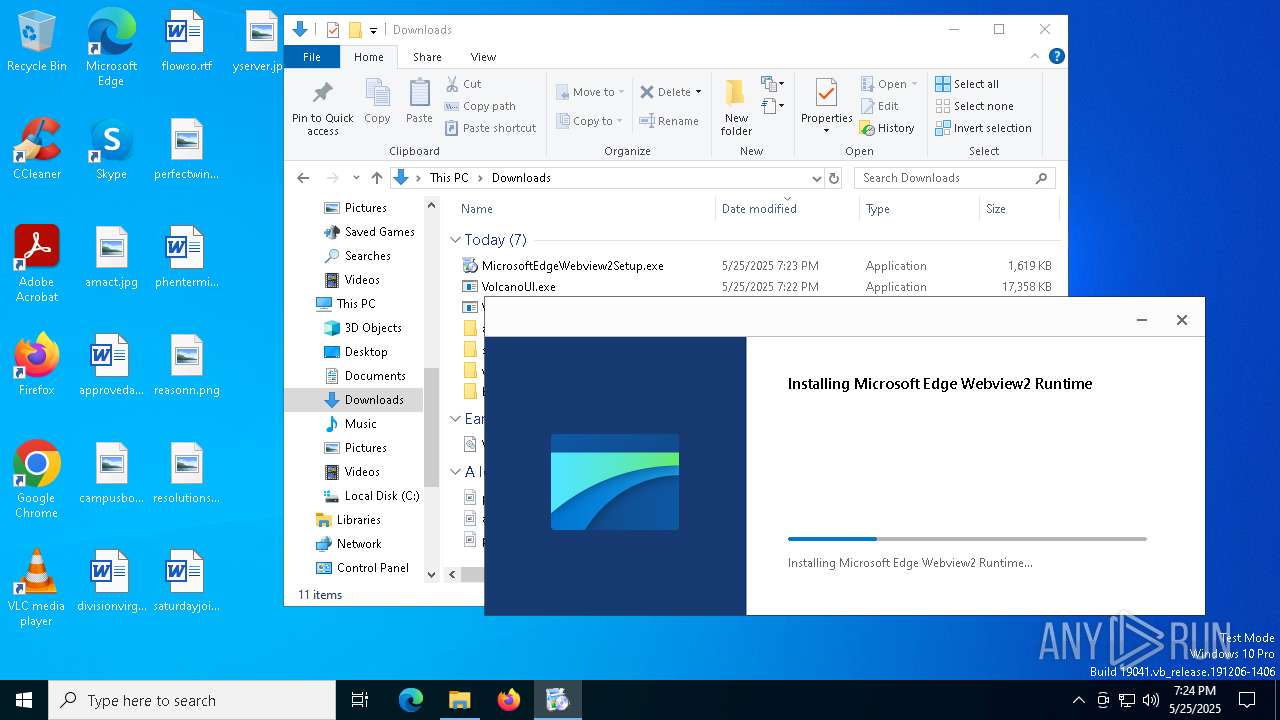The width and height of the screenshot is (1280, 720).
Task: Click the Rename ribbon command
Action: 669,121
